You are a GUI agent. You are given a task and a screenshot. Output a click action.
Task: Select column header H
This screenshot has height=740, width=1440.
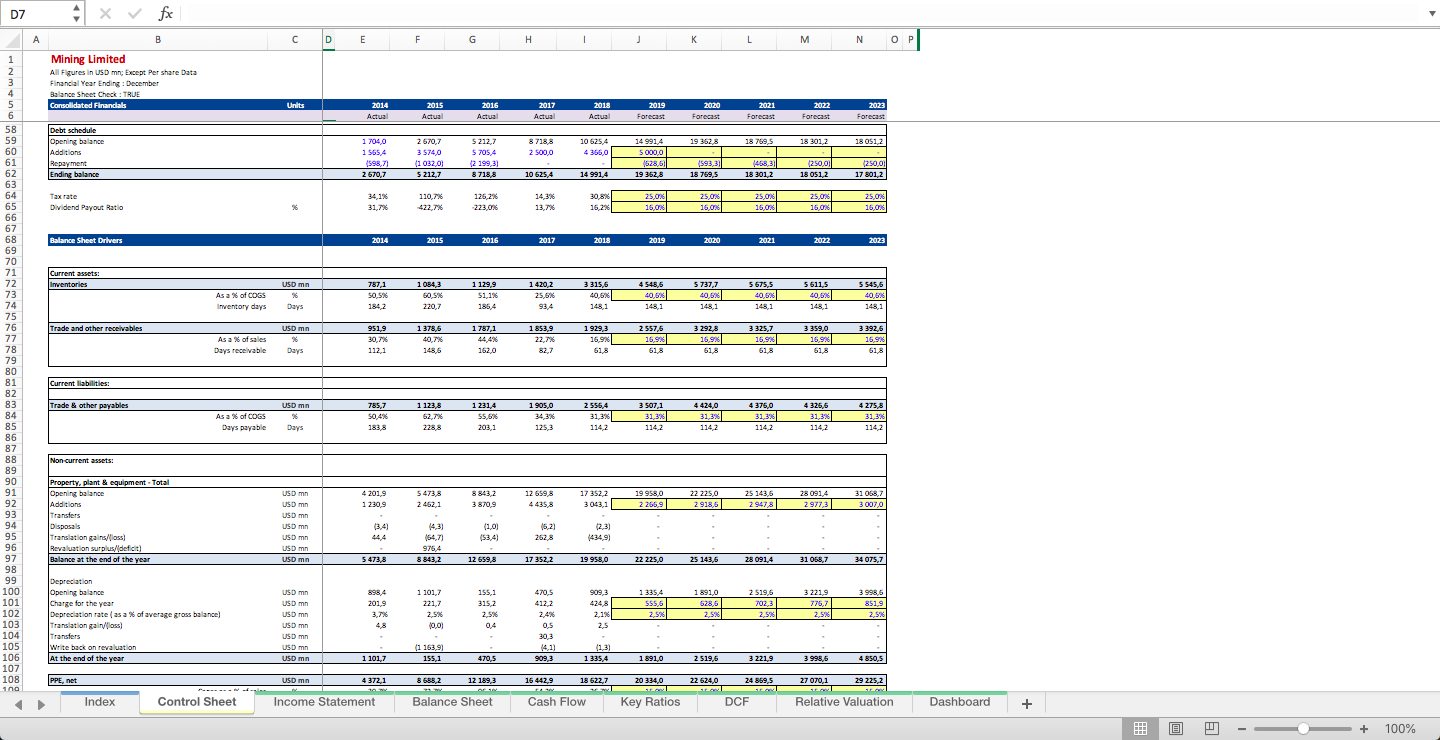527,40
